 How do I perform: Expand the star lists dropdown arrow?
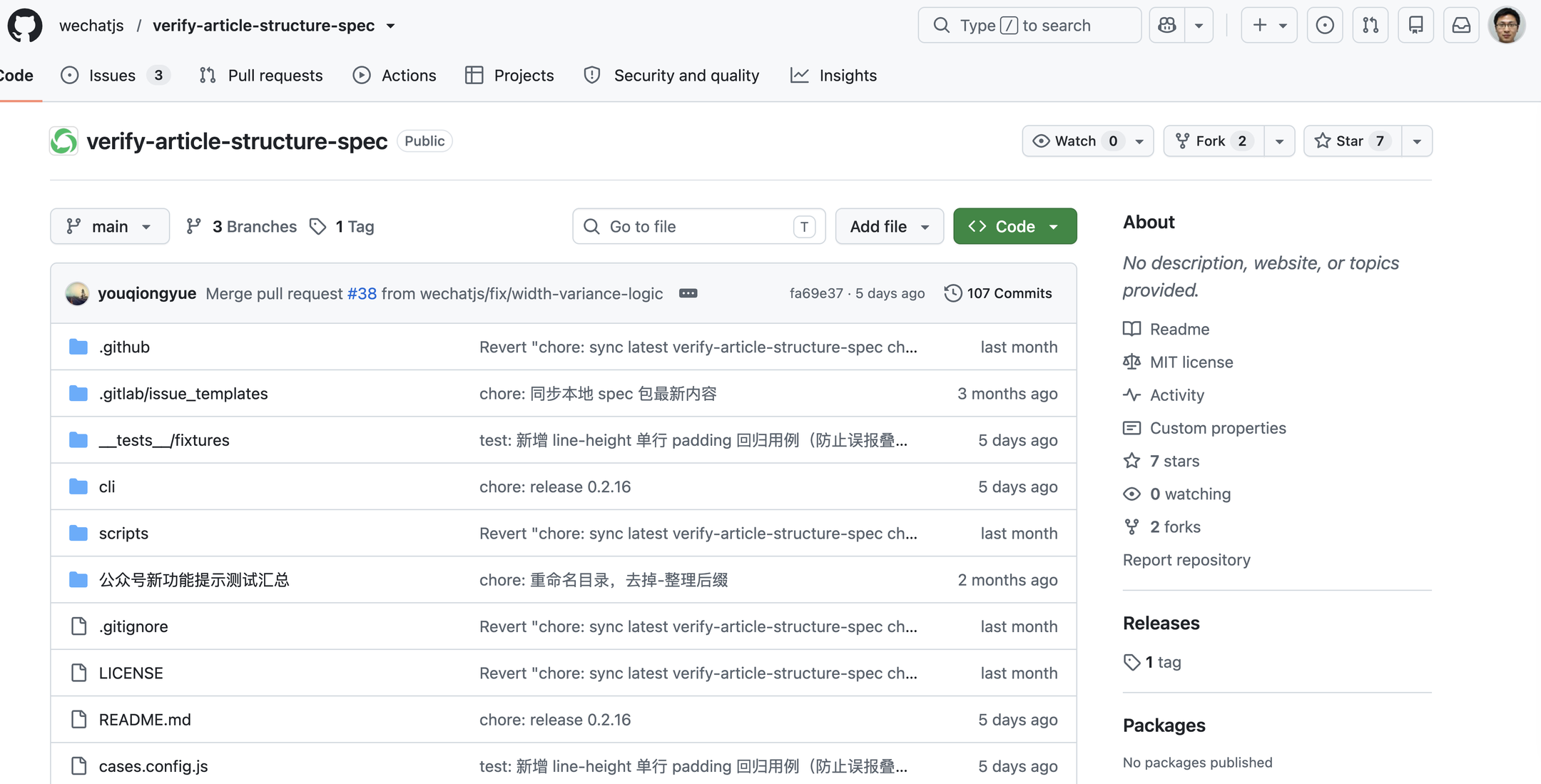coord(1418,141)
